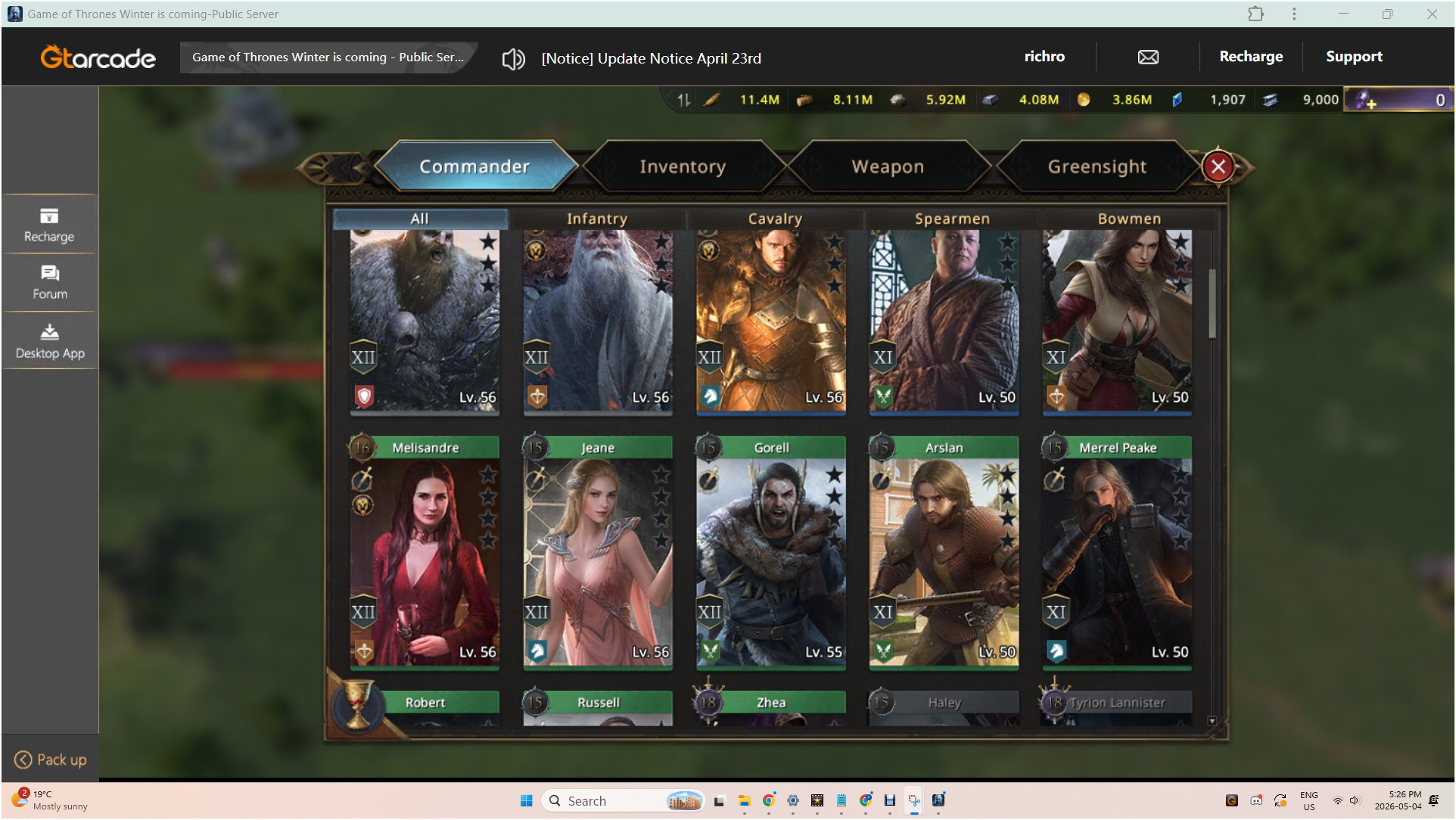Select the Arslan commander portrait
Screen dimensions: 1456x820
tap(944, 561)
